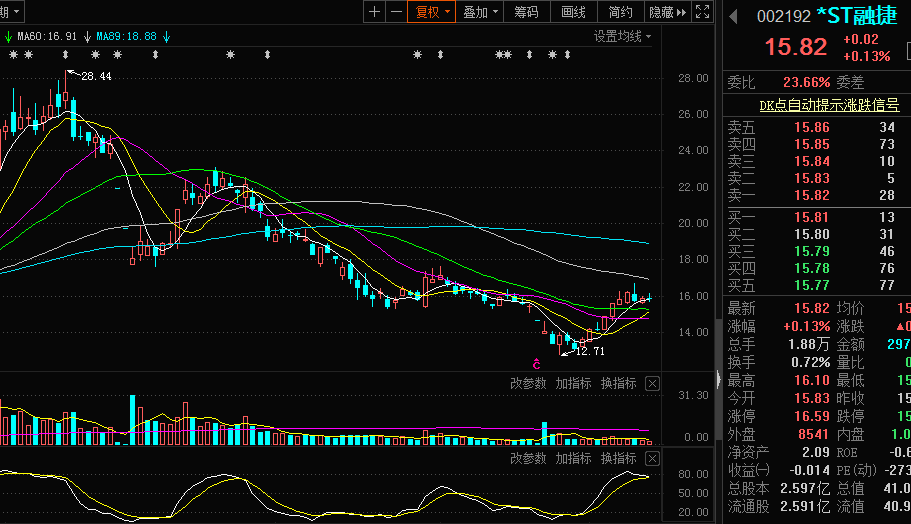911x524 pixels.
Task: Click the 筹码 chip distribution button
Action: pos(526,12)
